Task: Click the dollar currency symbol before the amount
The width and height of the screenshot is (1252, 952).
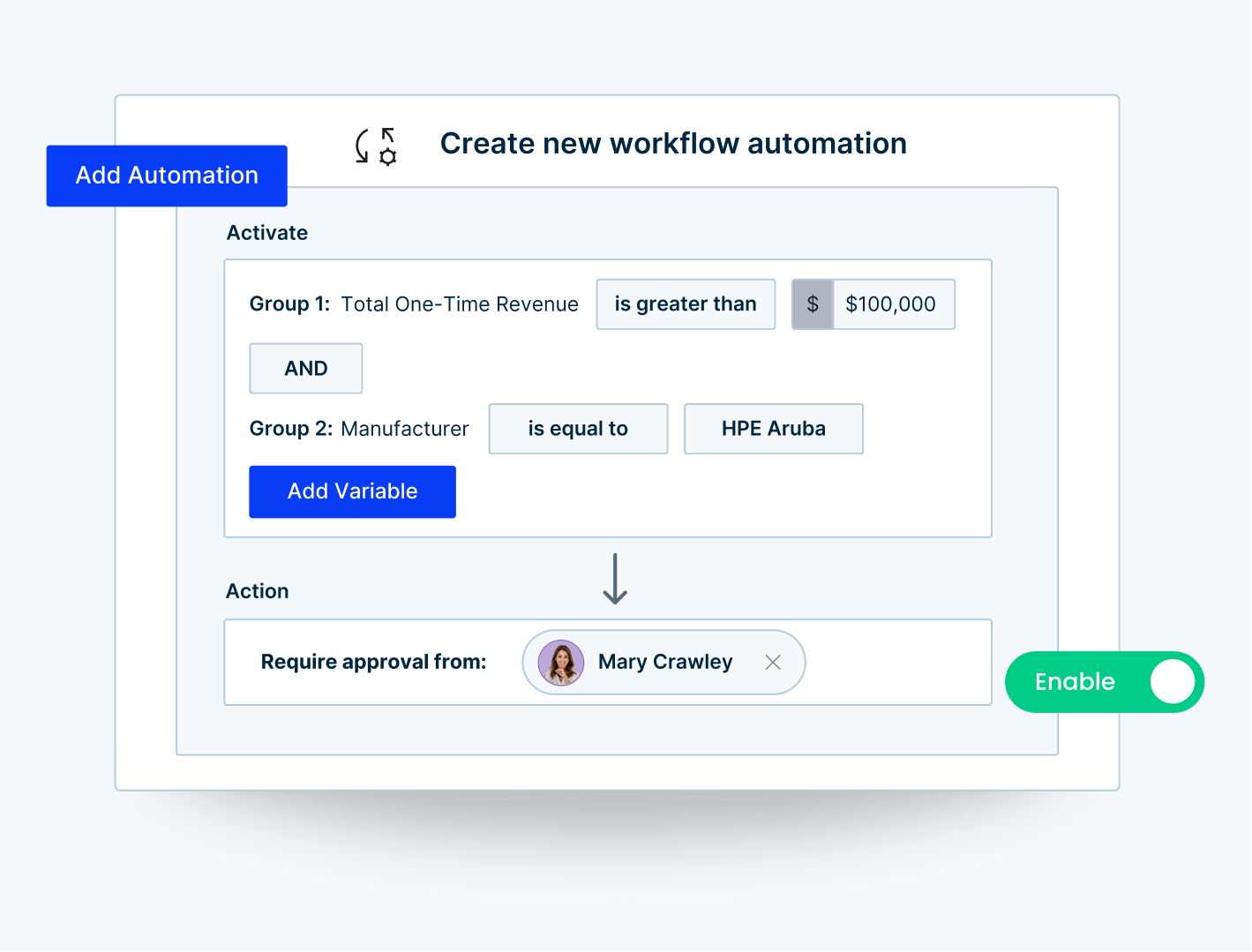Action: 812,304
